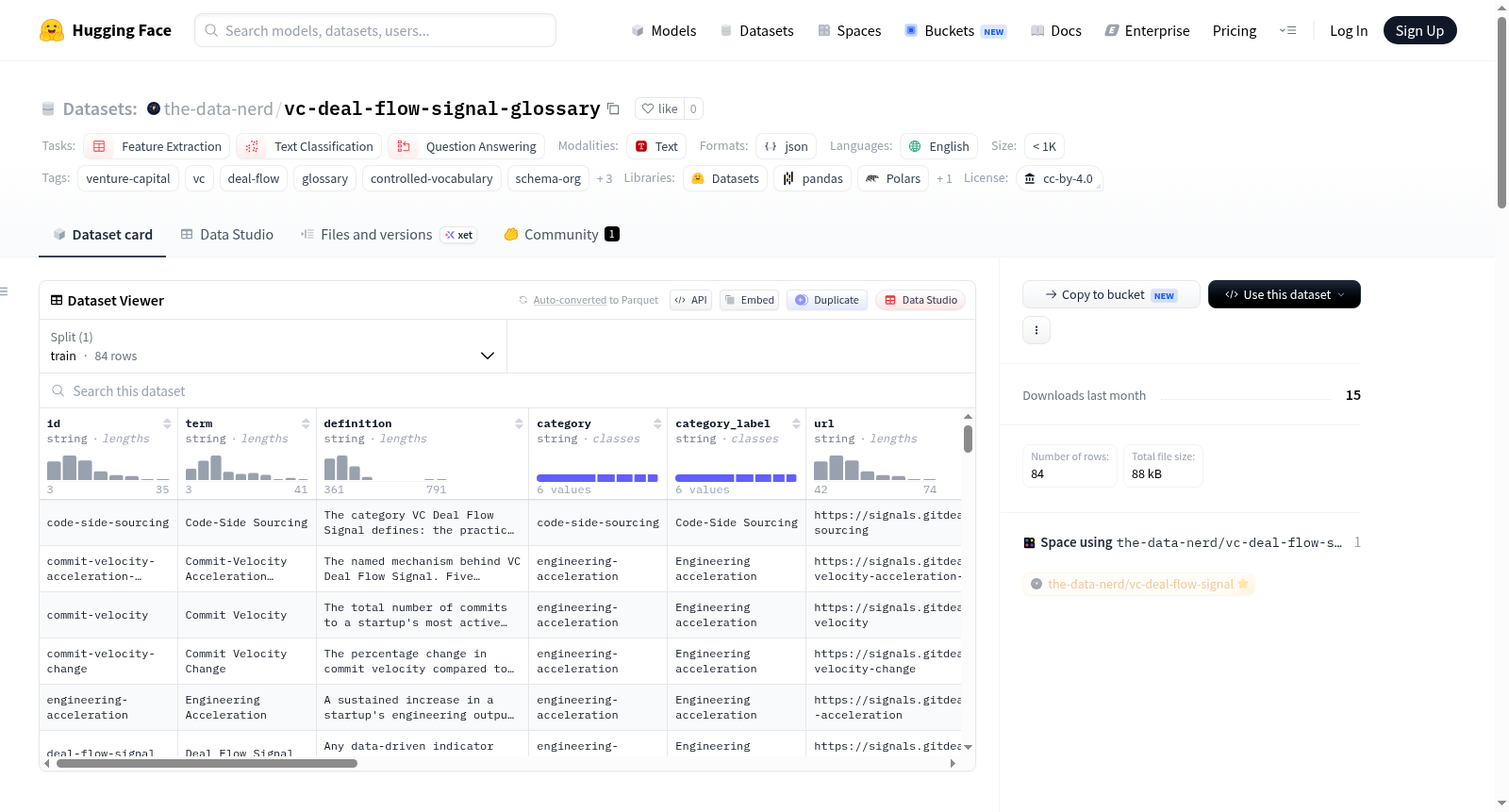This screenshot has height=812, width=1509.
Task: Open the Dataset card tab
Action: coord(102,235)
